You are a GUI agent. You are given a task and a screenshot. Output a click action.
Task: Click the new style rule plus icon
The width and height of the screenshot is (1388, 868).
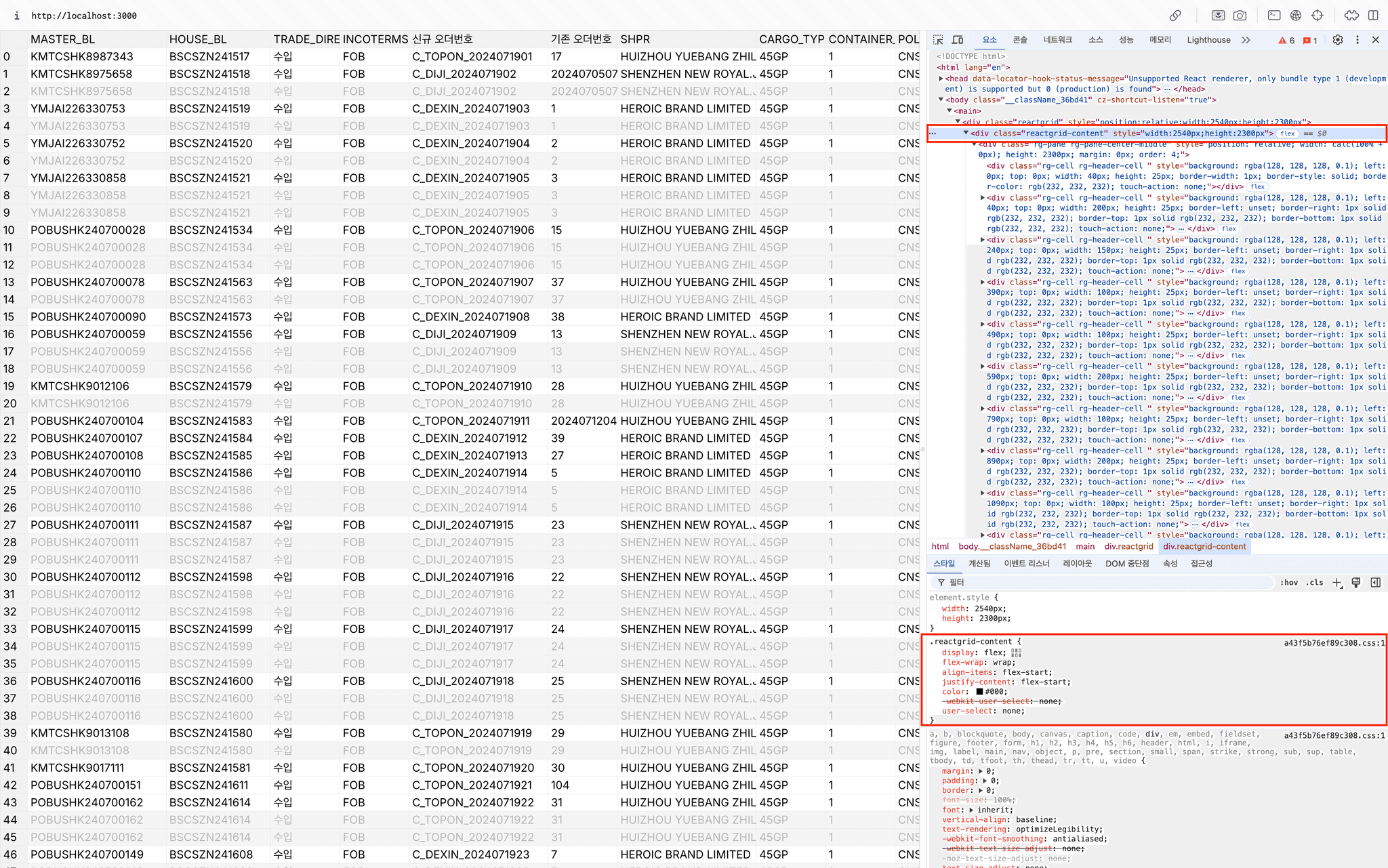pyautogui.click(x=1336, y=583)
